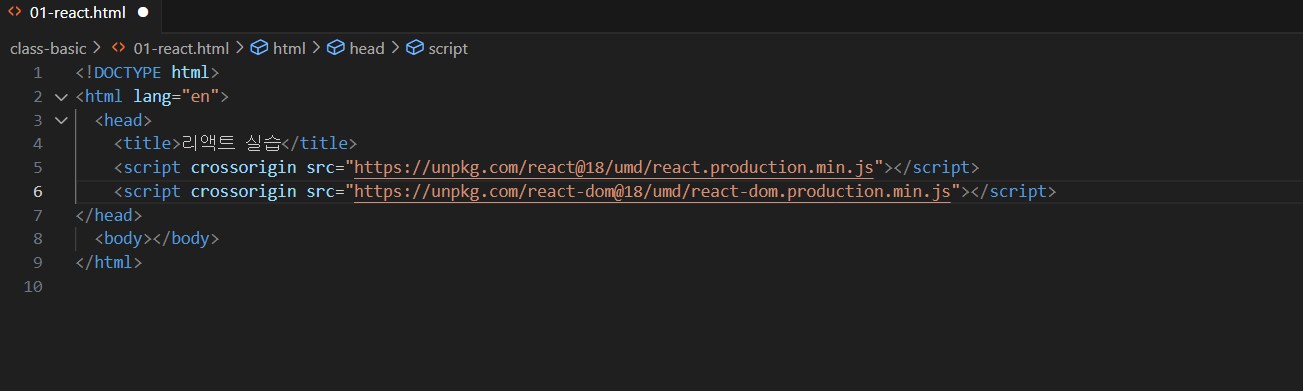
Task: Click line number 10 in gutter
Action: 33,287
